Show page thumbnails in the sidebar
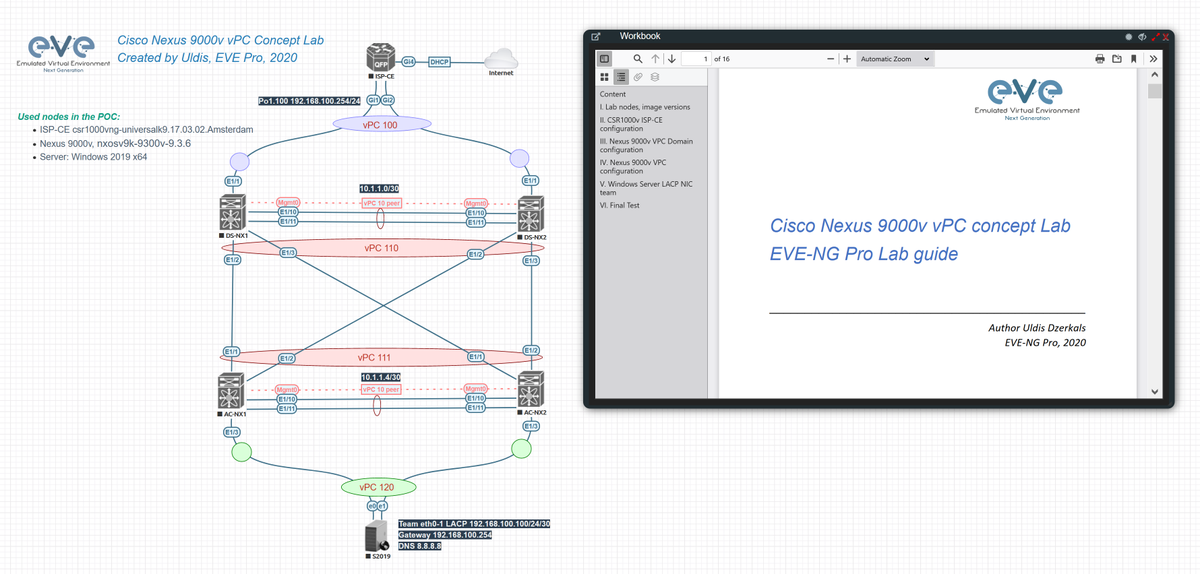The image size is (1200, 574). click(x=604, y=76)
